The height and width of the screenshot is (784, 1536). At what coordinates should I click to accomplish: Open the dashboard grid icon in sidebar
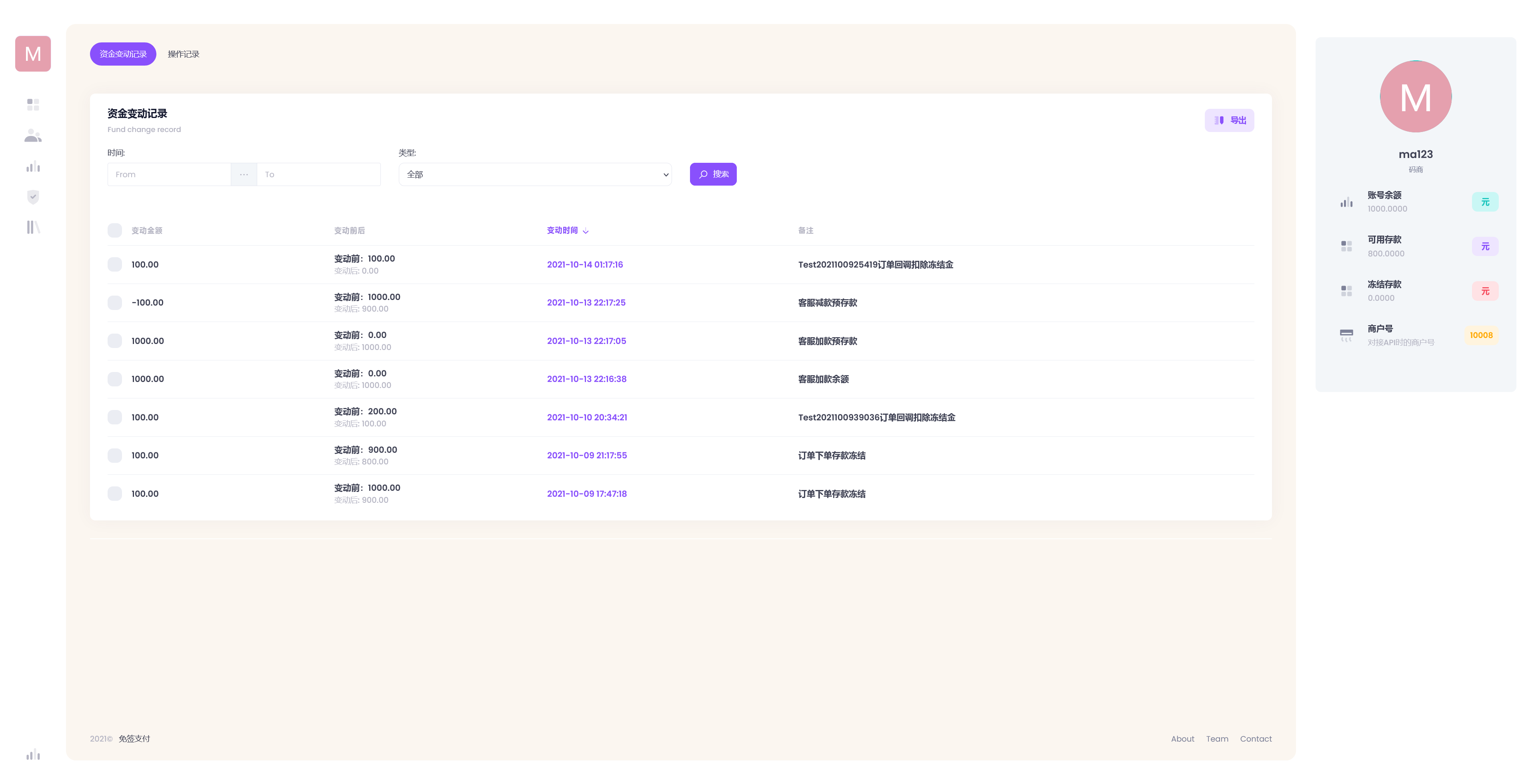click(x=33, y=105)
